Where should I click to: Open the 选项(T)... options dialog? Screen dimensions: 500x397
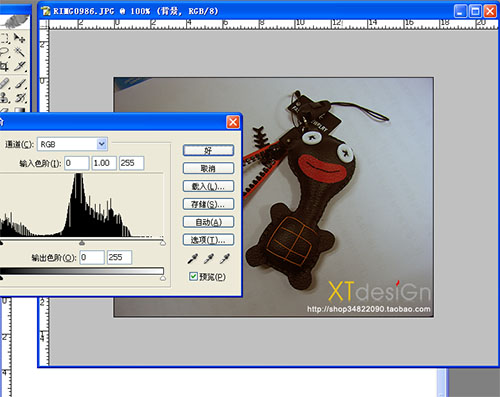(208, 239)
